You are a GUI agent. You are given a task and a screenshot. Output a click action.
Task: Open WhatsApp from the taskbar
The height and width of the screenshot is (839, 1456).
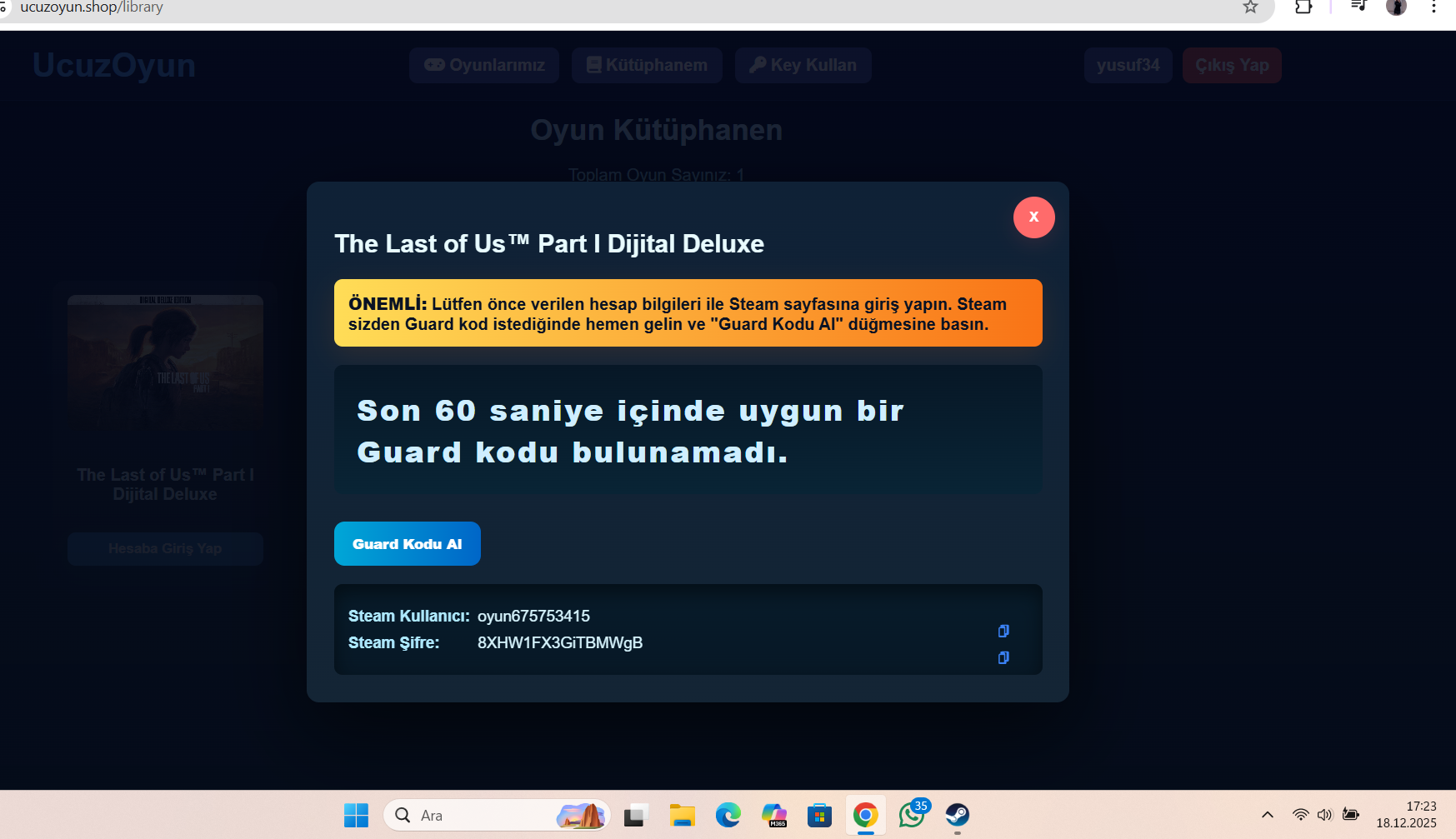[x=912, y=815]
